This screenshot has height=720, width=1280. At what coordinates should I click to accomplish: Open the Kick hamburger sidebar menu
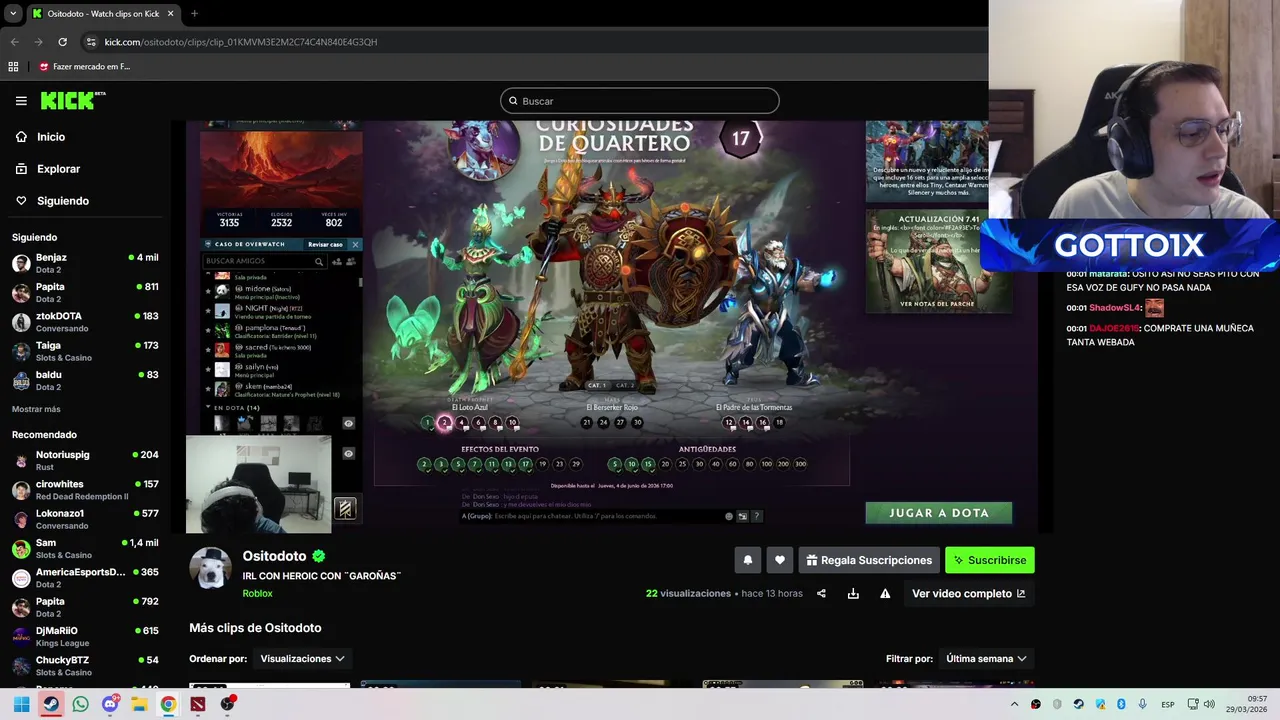[x=21, y=101]
